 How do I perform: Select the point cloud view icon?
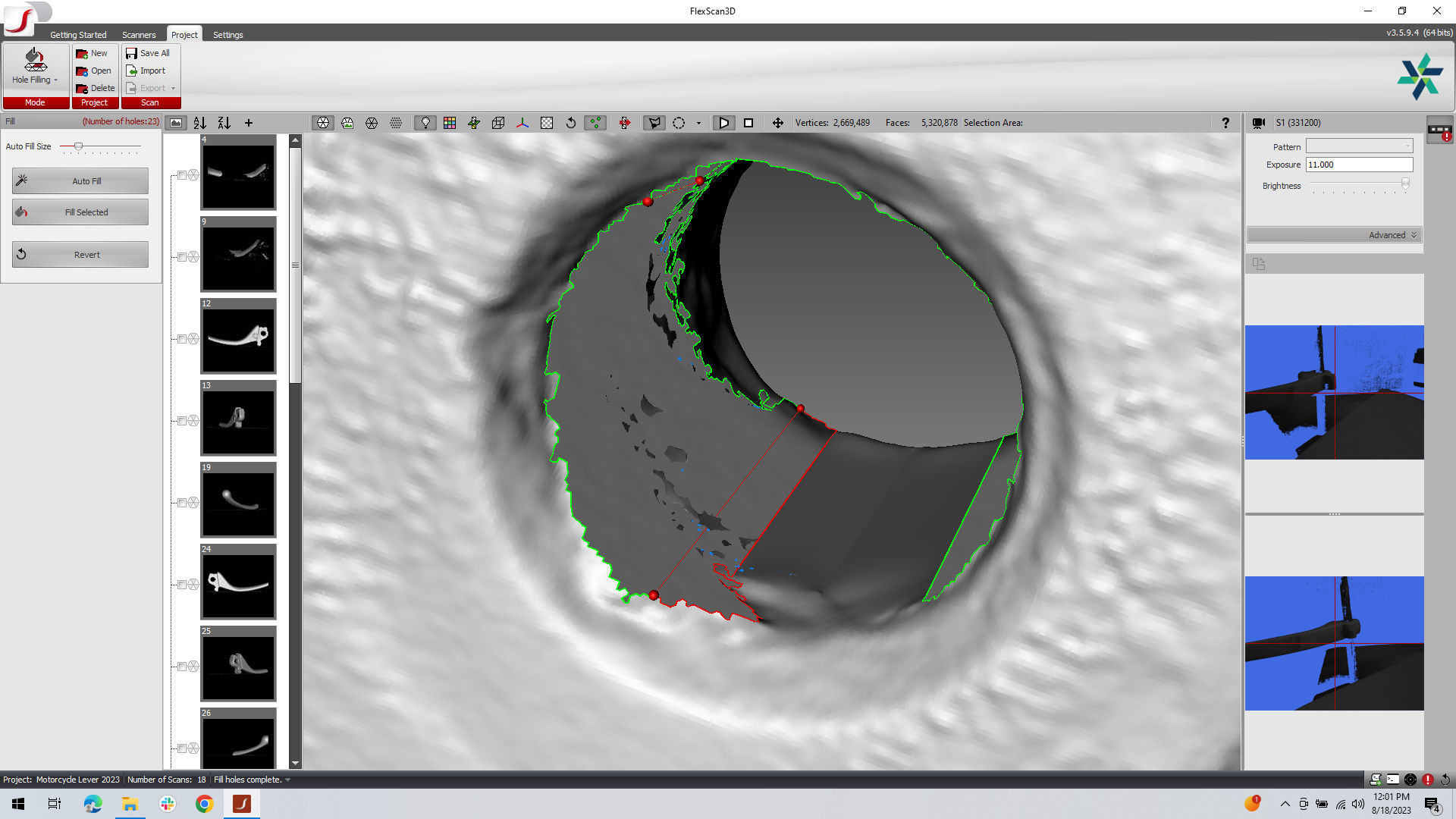click(395, 122)
